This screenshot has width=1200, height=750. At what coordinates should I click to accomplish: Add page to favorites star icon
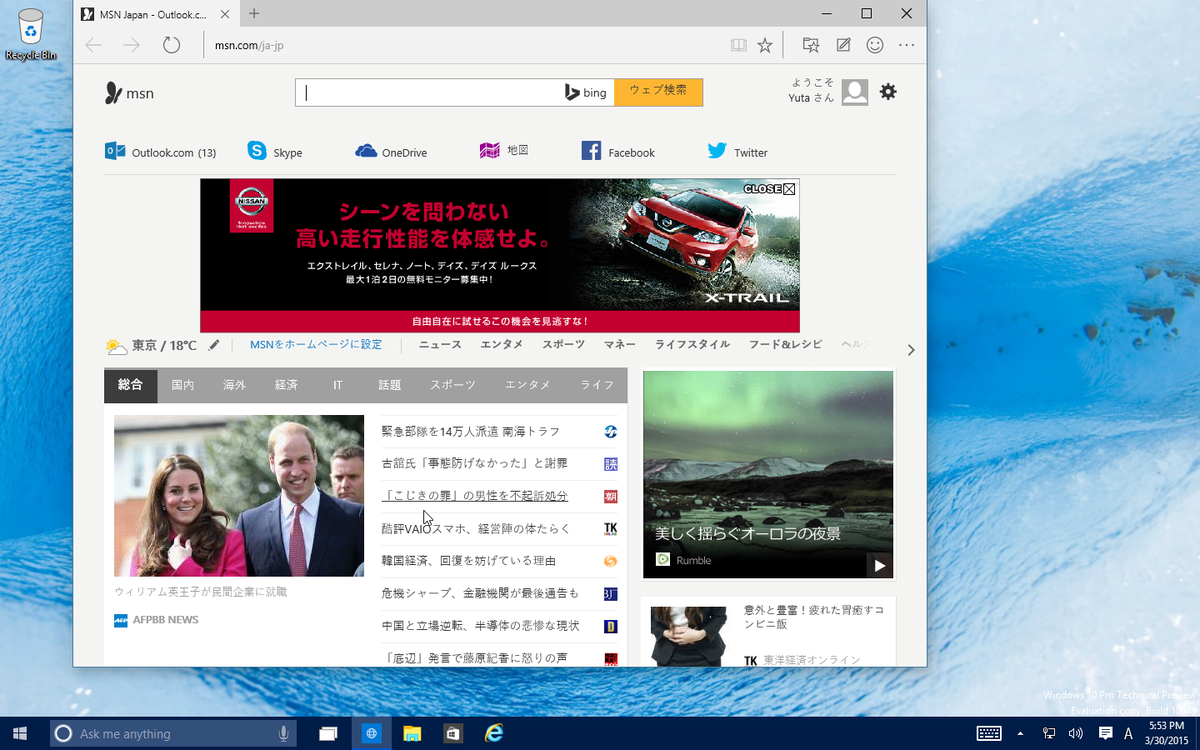tap(765, 45)
